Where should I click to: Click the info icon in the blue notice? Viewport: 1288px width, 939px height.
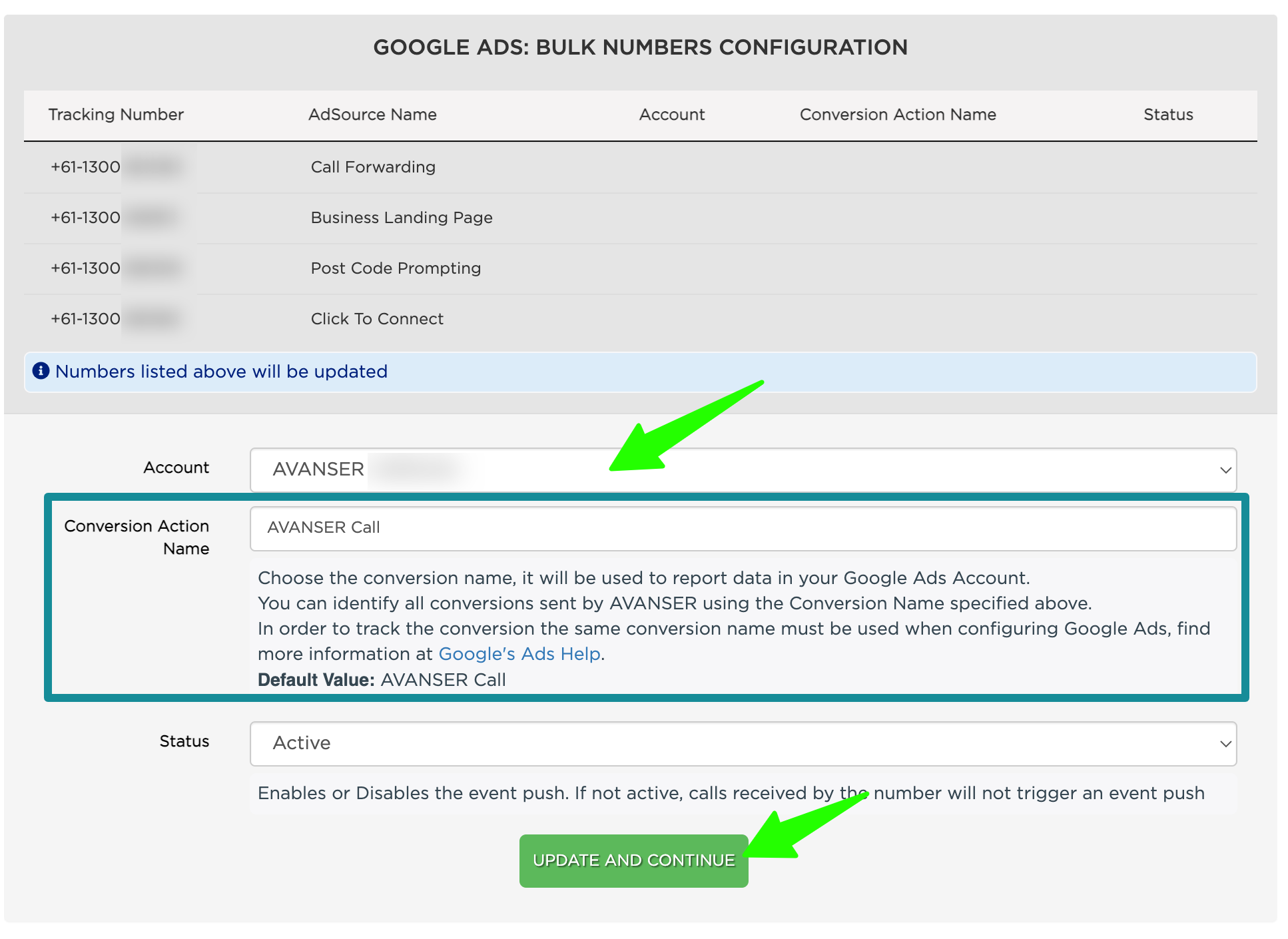point(41,371)
